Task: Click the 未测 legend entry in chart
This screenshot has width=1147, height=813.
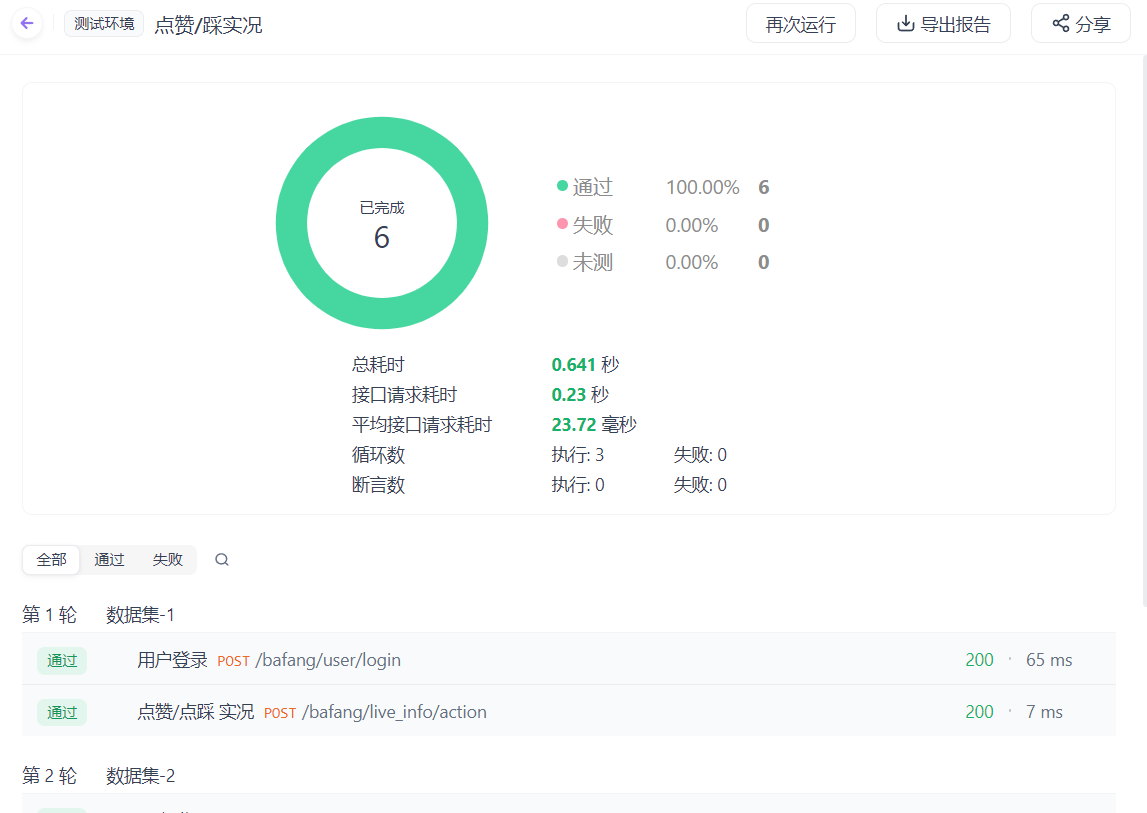Action: point(585,262)
